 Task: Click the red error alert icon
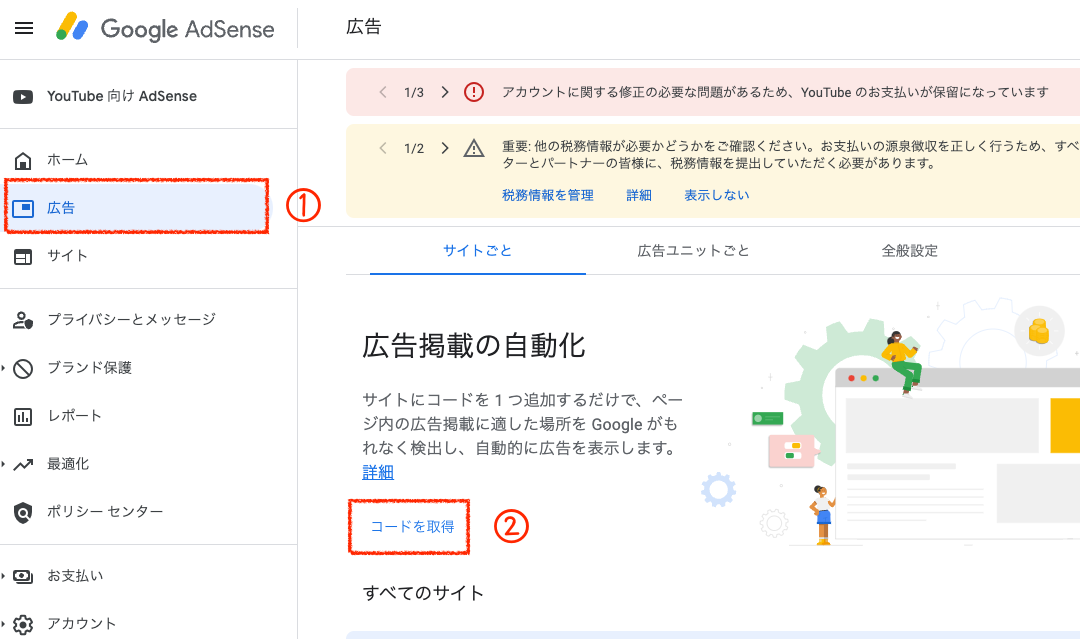click(474, 92)
